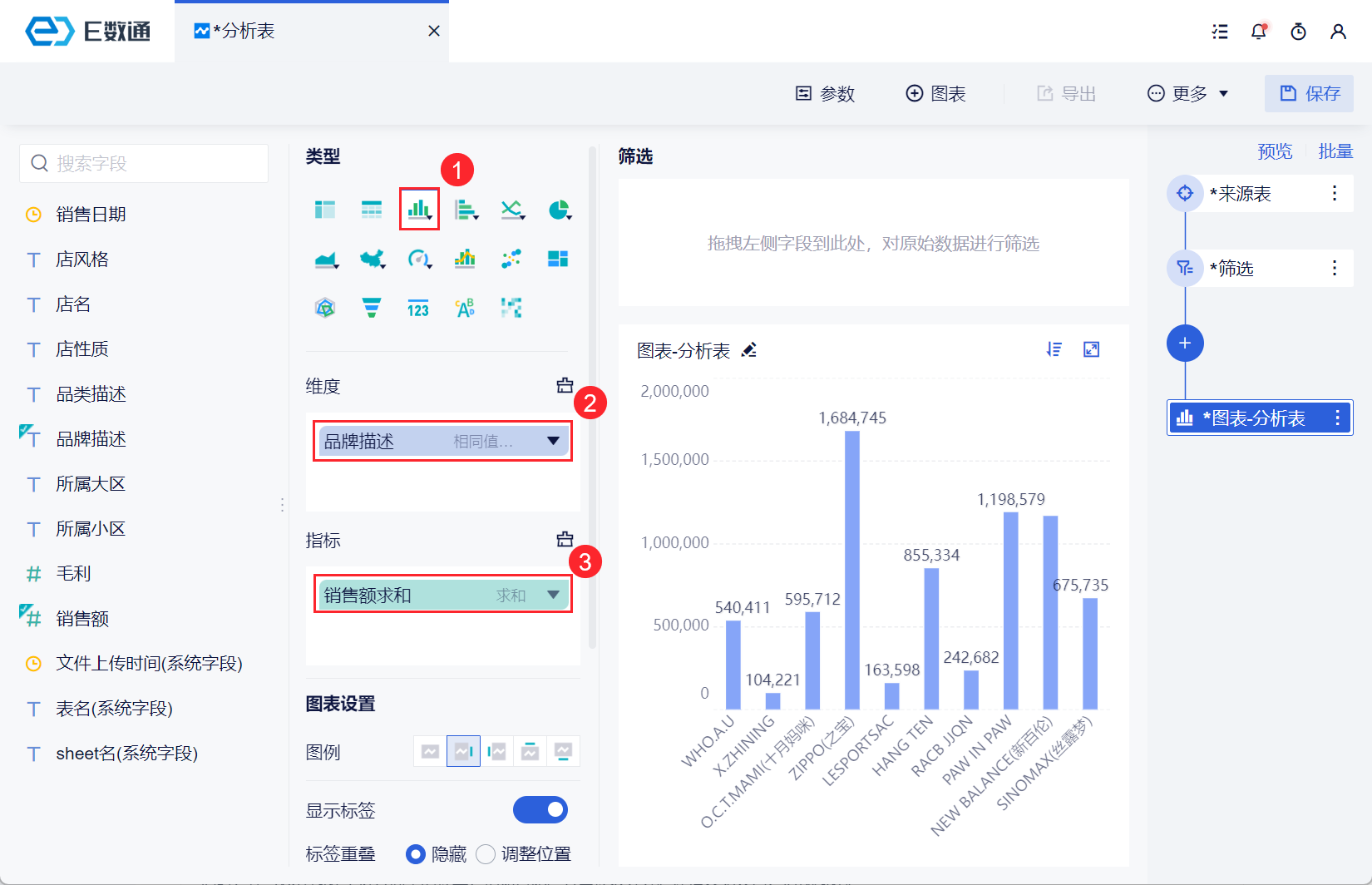Choose the gauge dashboard chart type

coord(420,260)
